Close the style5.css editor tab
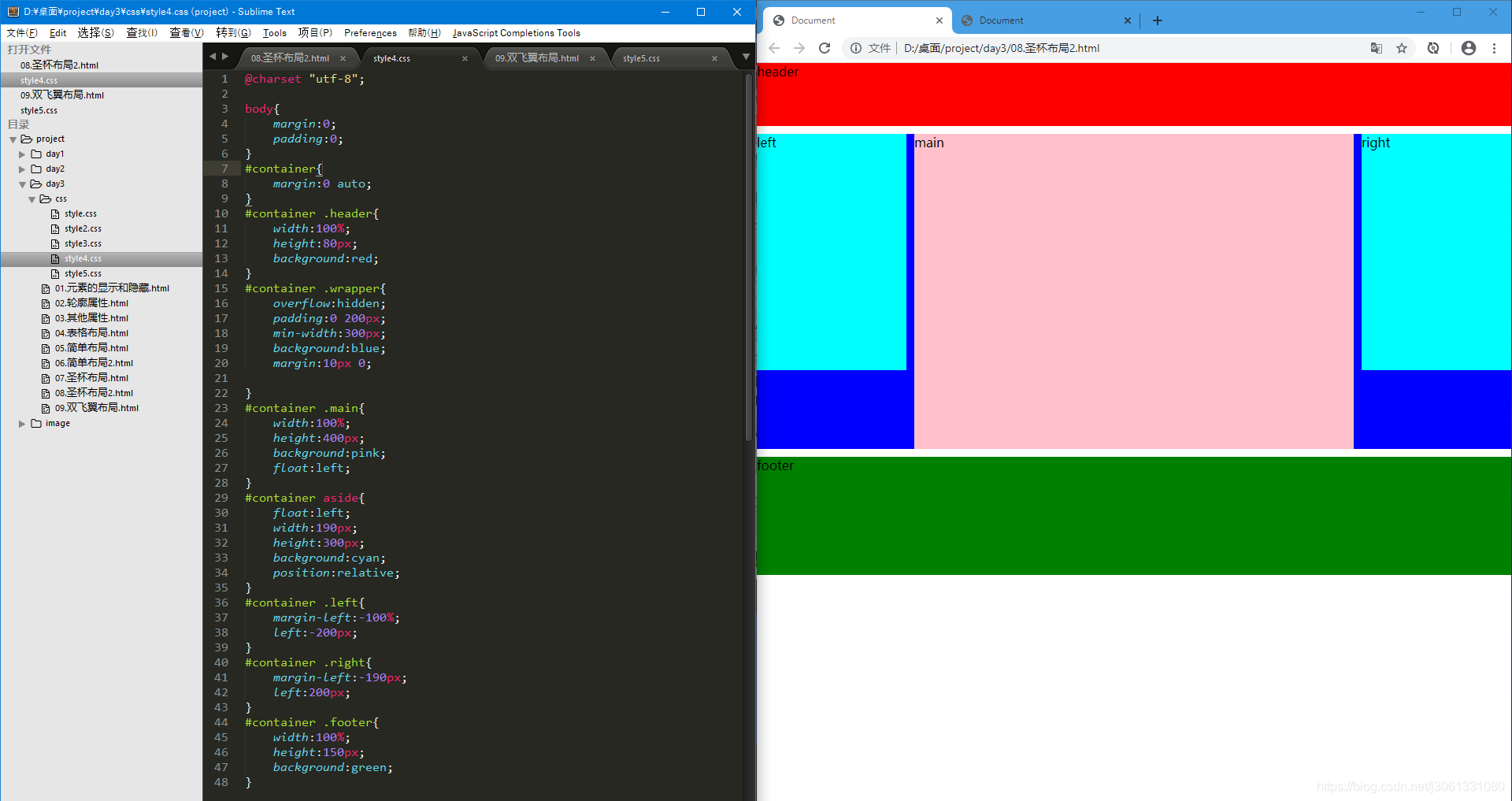This screenshot has height=801, width=1512. [714, 58]
